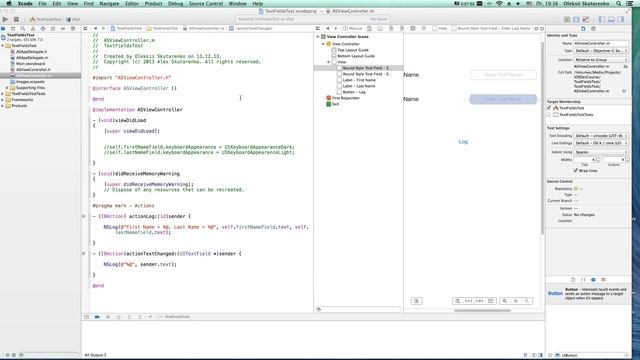
Task: Toggle the document outline button on canvas
Action: (x=416, y=301)
